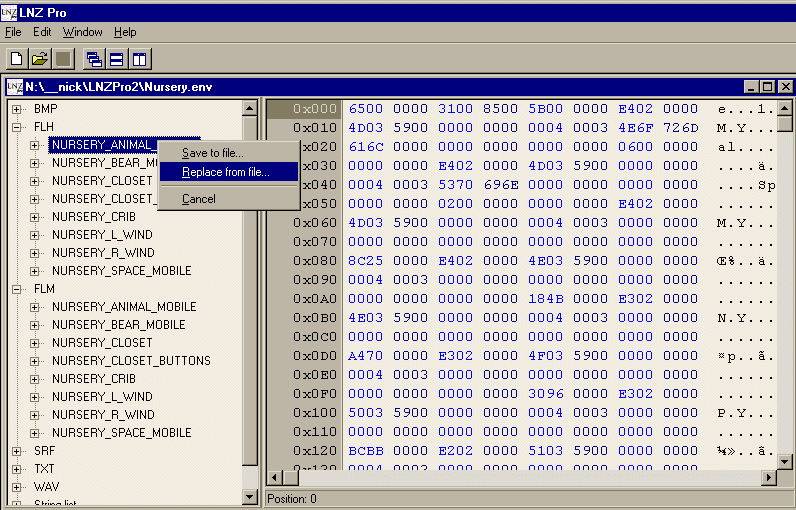Click the hex view scroll-down arrow
The width and height of the screenshot is (796, 510).
click(770, 478)
